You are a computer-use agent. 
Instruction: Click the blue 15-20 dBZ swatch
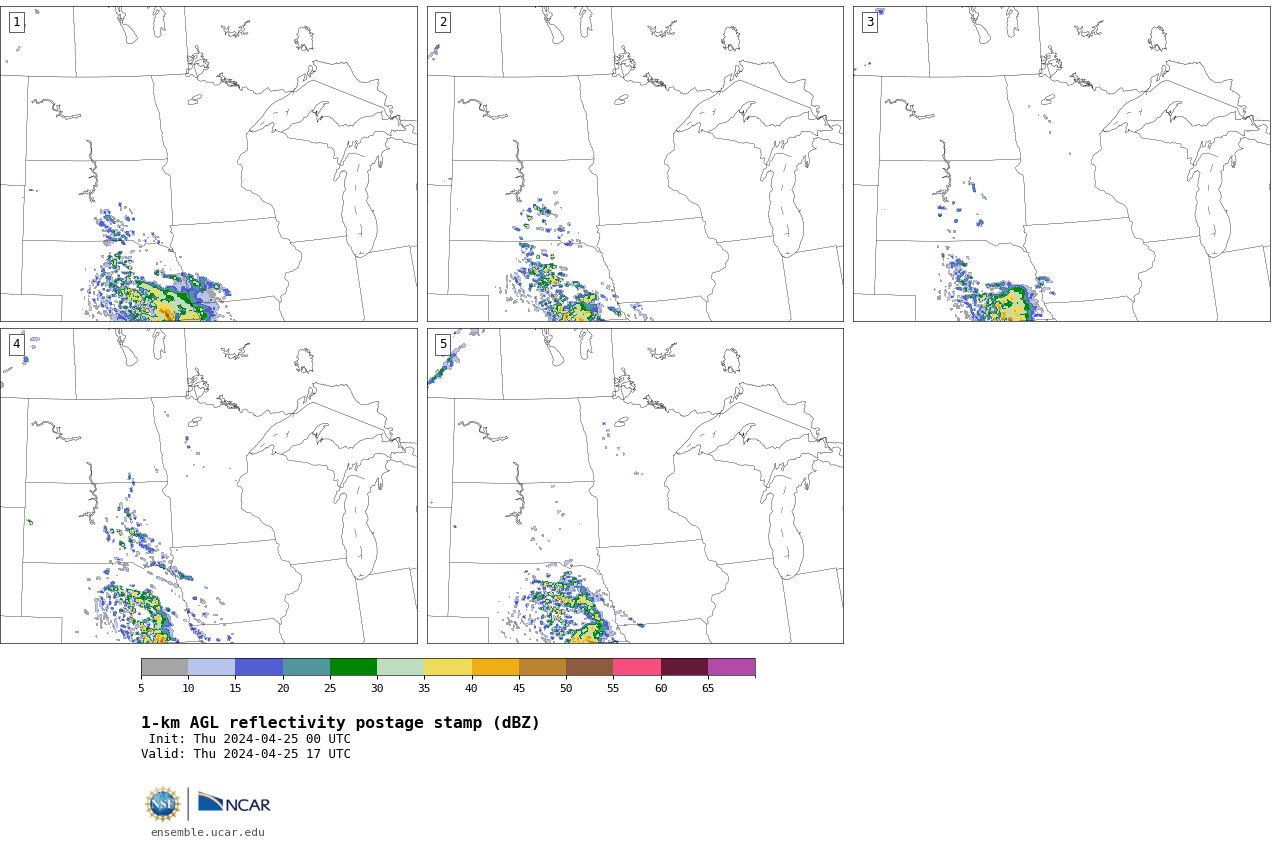pos(259,667)
